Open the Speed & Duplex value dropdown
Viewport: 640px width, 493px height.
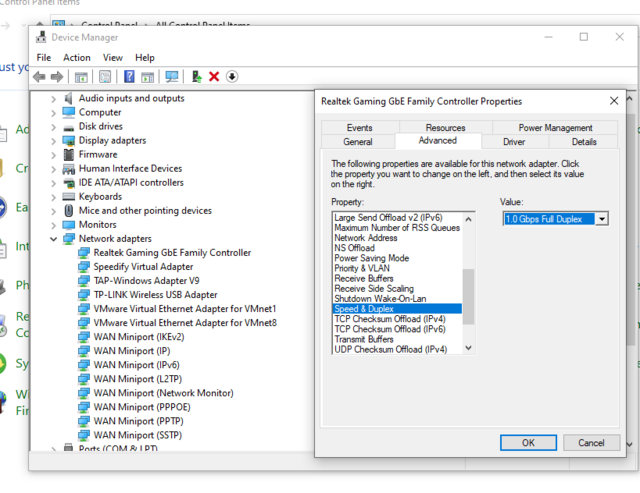pyautogui.click(x=602, y=218)
